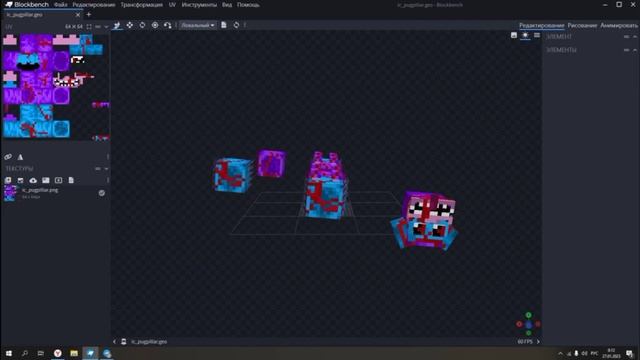Viewport: 640px width, 360px height.
Task: Collapse the UV panel chevron
Action: pos(106,27)
